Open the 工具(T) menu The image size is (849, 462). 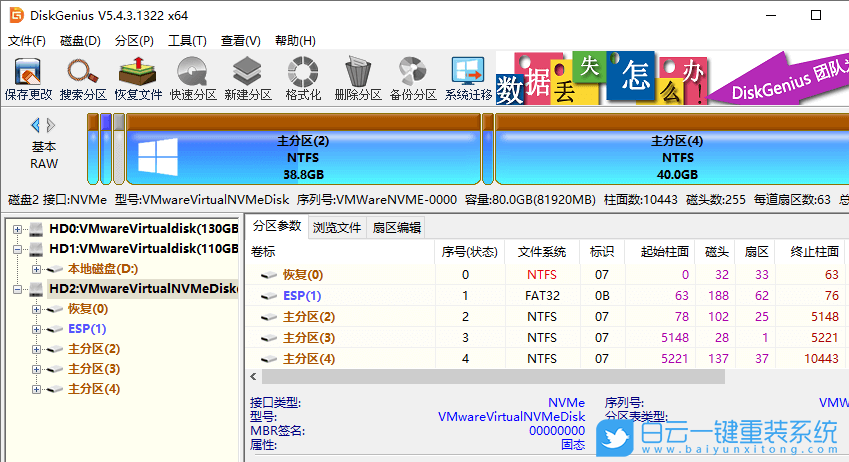(x=187, y=41)
